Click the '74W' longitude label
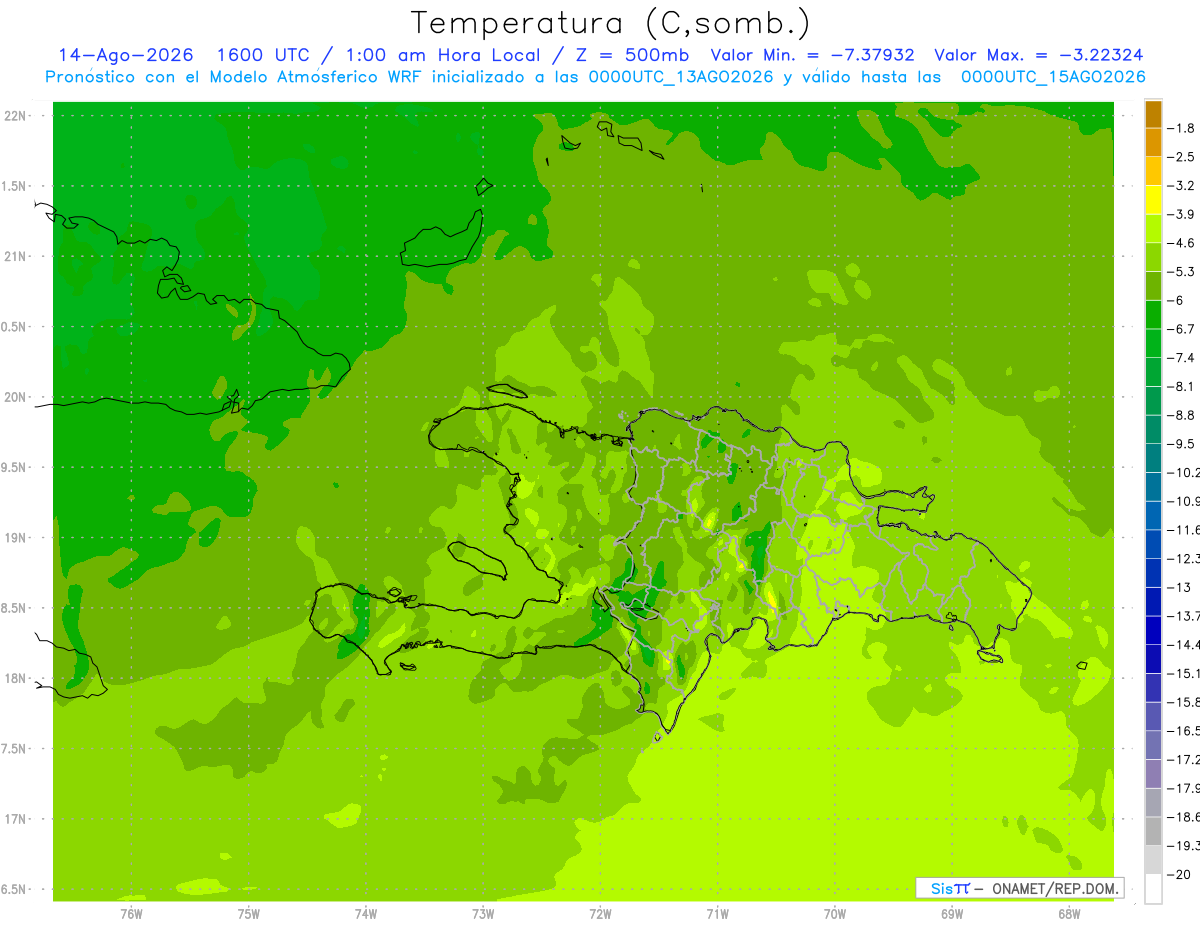Screen dimensions: 1200x927 (365, 914)
